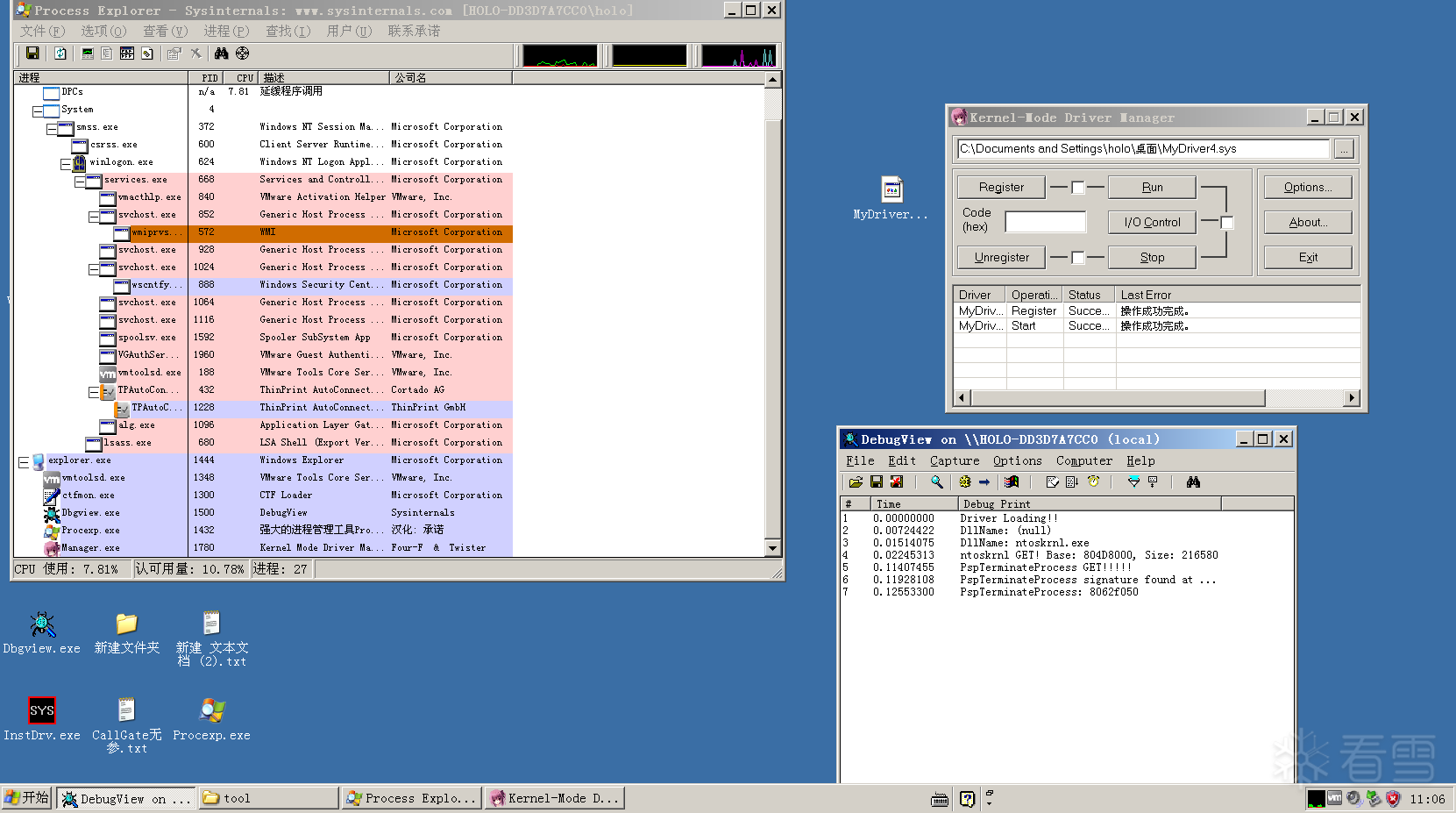Viewport: 1456px width, 813px height.
Task: Select the InstDrv.exe desktop icon
Action: 41,718
